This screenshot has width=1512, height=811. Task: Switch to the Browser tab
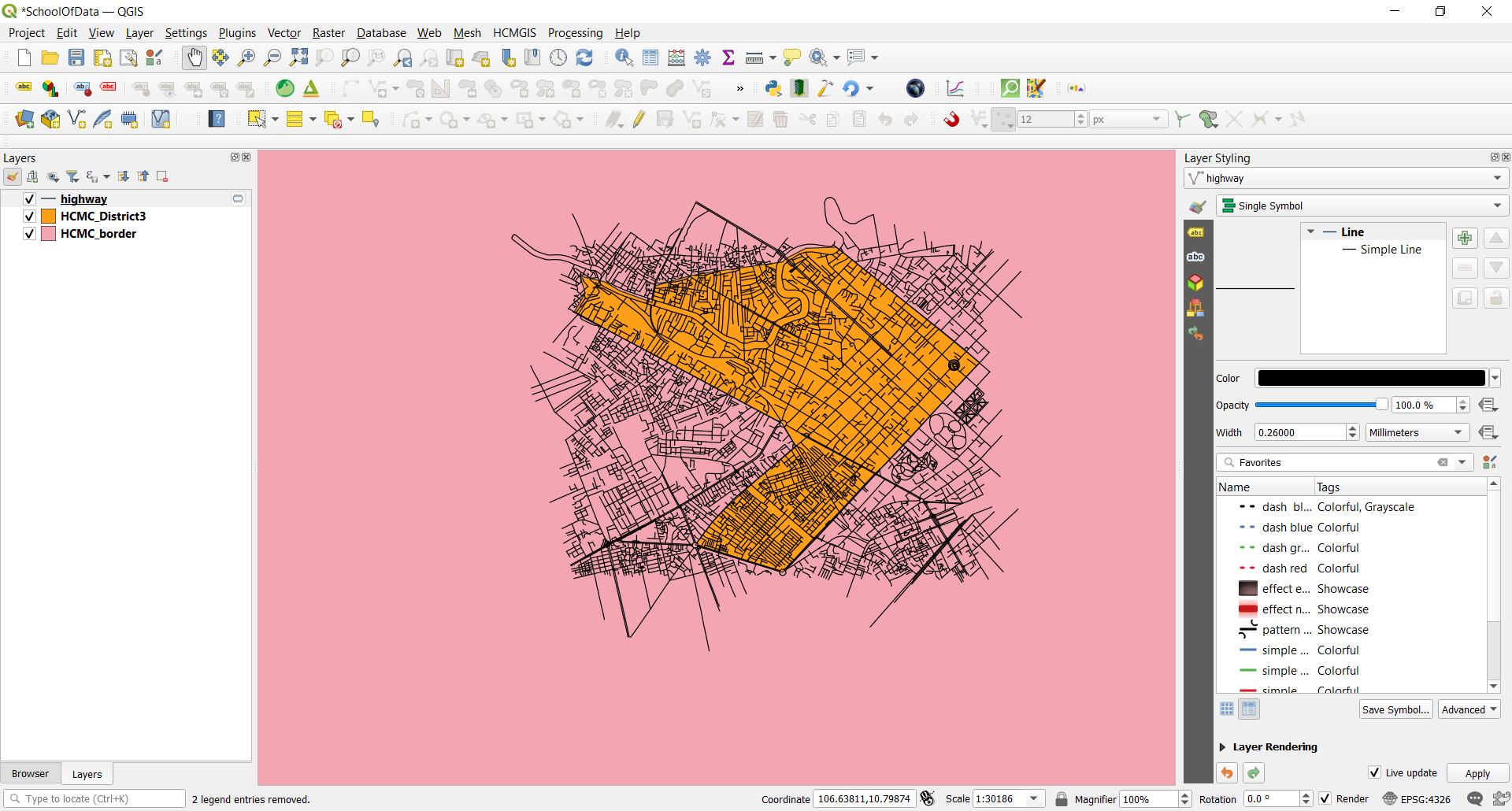click(30, 774)
